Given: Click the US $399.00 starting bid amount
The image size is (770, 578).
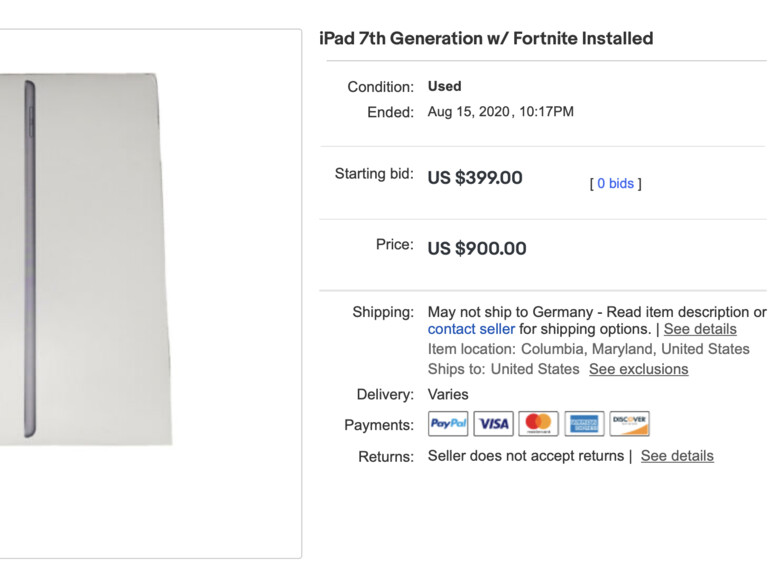Looking at the screenshot, I should point(475,178).
